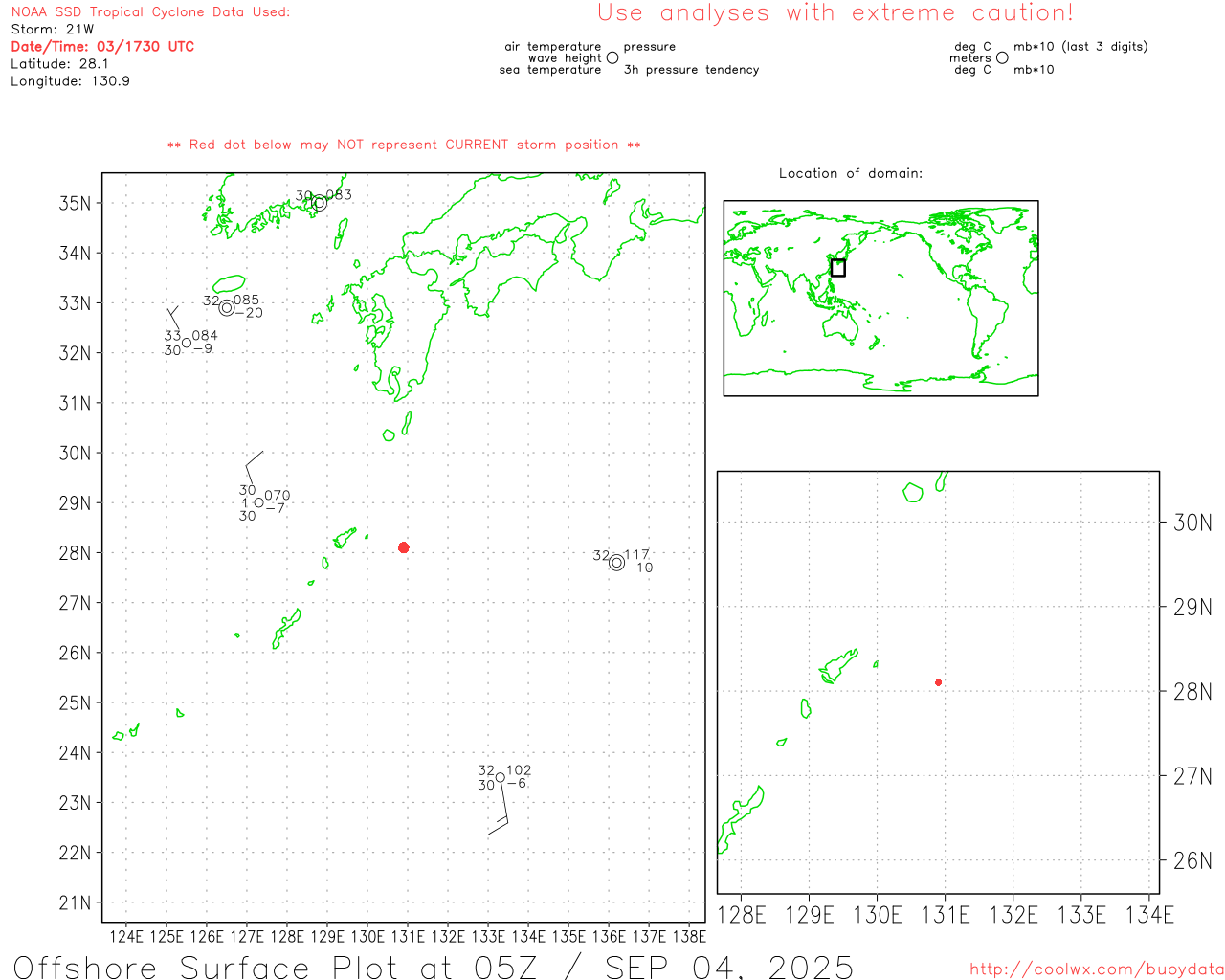Select the station circle reading 32 102 -6
The width and height of the screenshot is (1225, 980).
500,778
